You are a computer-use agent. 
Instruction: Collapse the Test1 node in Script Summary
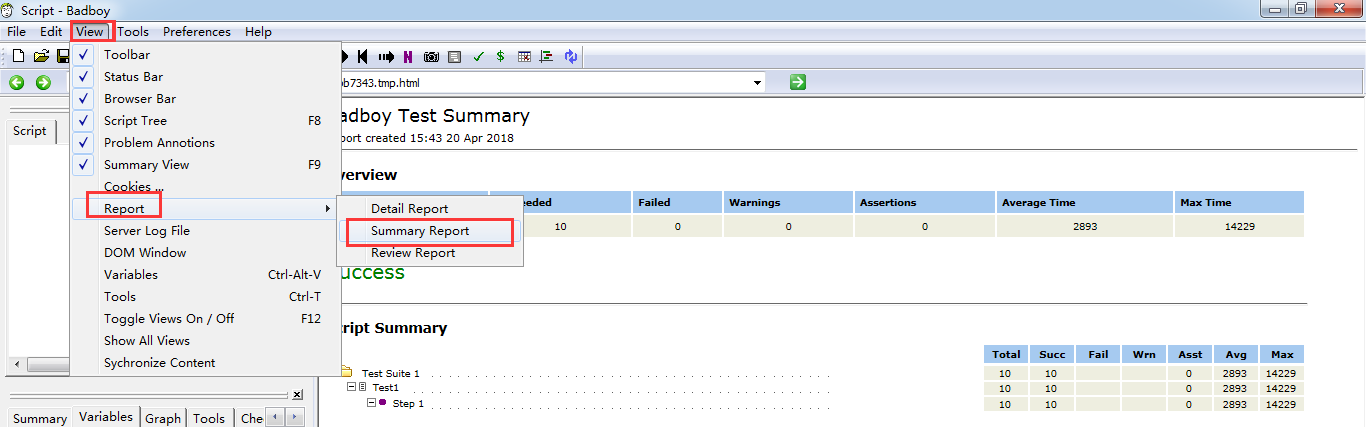coord(352,387)
